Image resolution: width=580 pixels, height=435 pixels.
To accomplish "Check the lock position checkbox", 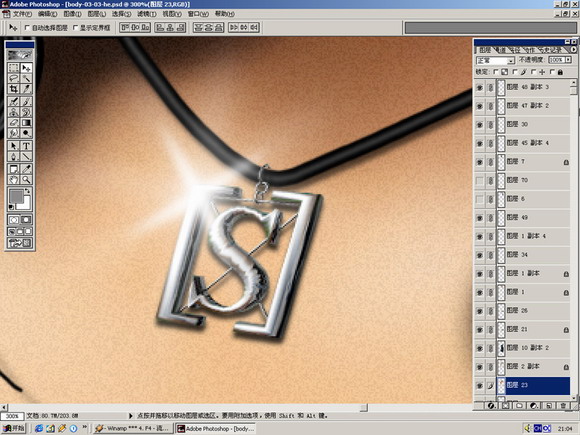I will coord(533,72).
